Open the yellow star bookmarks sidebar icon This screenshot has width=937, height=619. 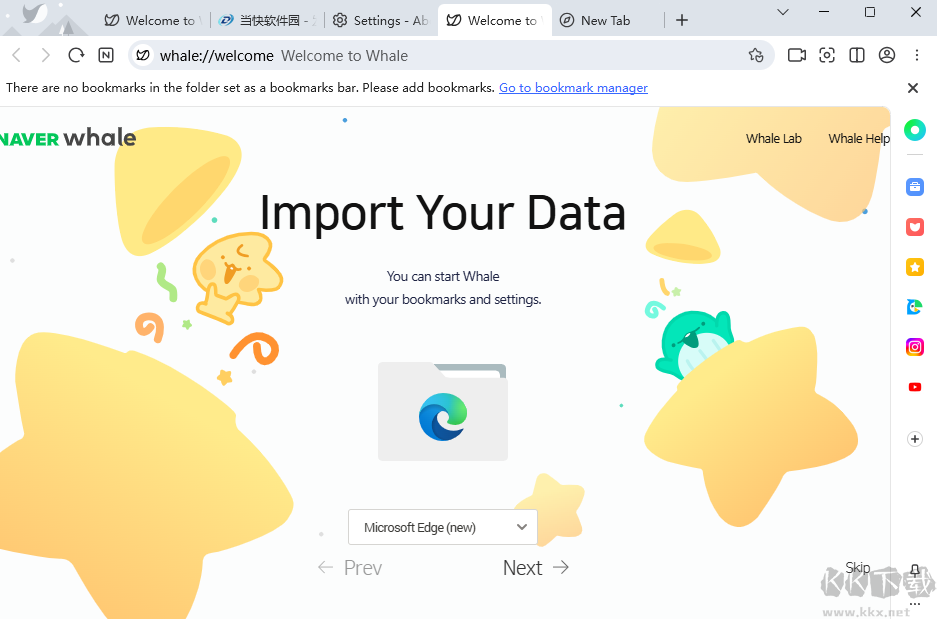coord(915,267)
